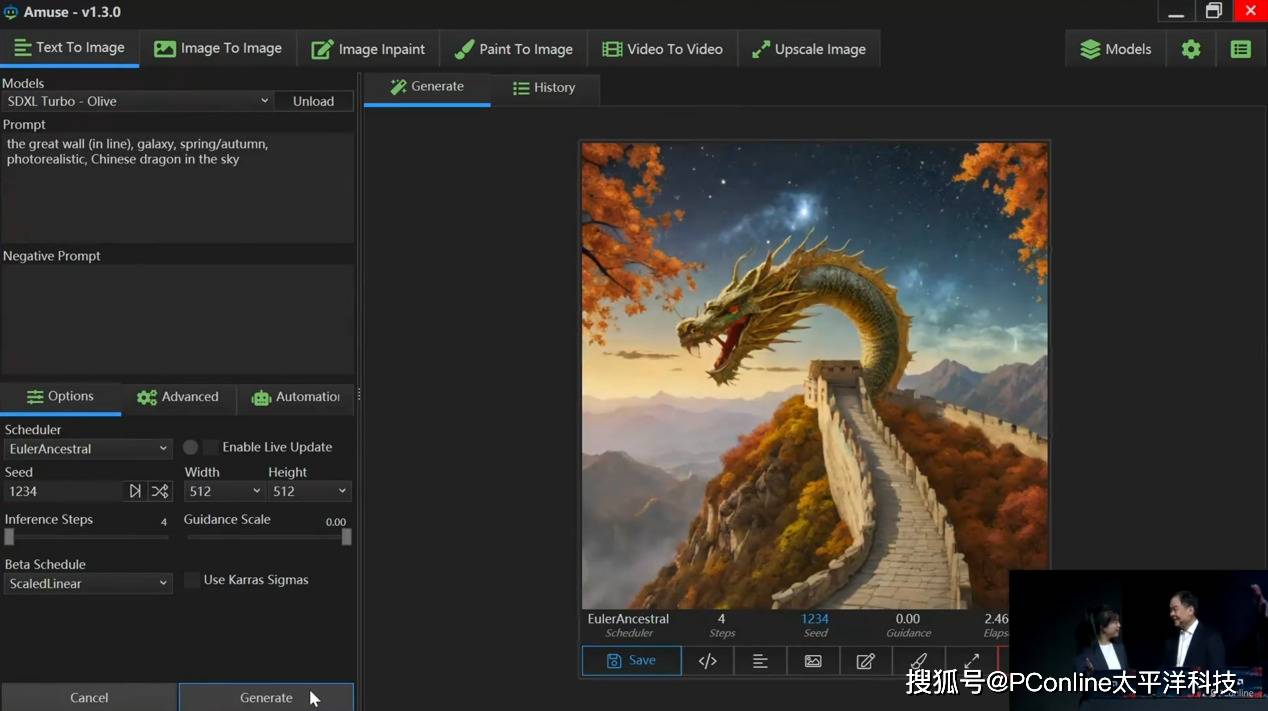Open the settings gear icon
This screenshot has height=711, width=1268.
[1190, 49]
